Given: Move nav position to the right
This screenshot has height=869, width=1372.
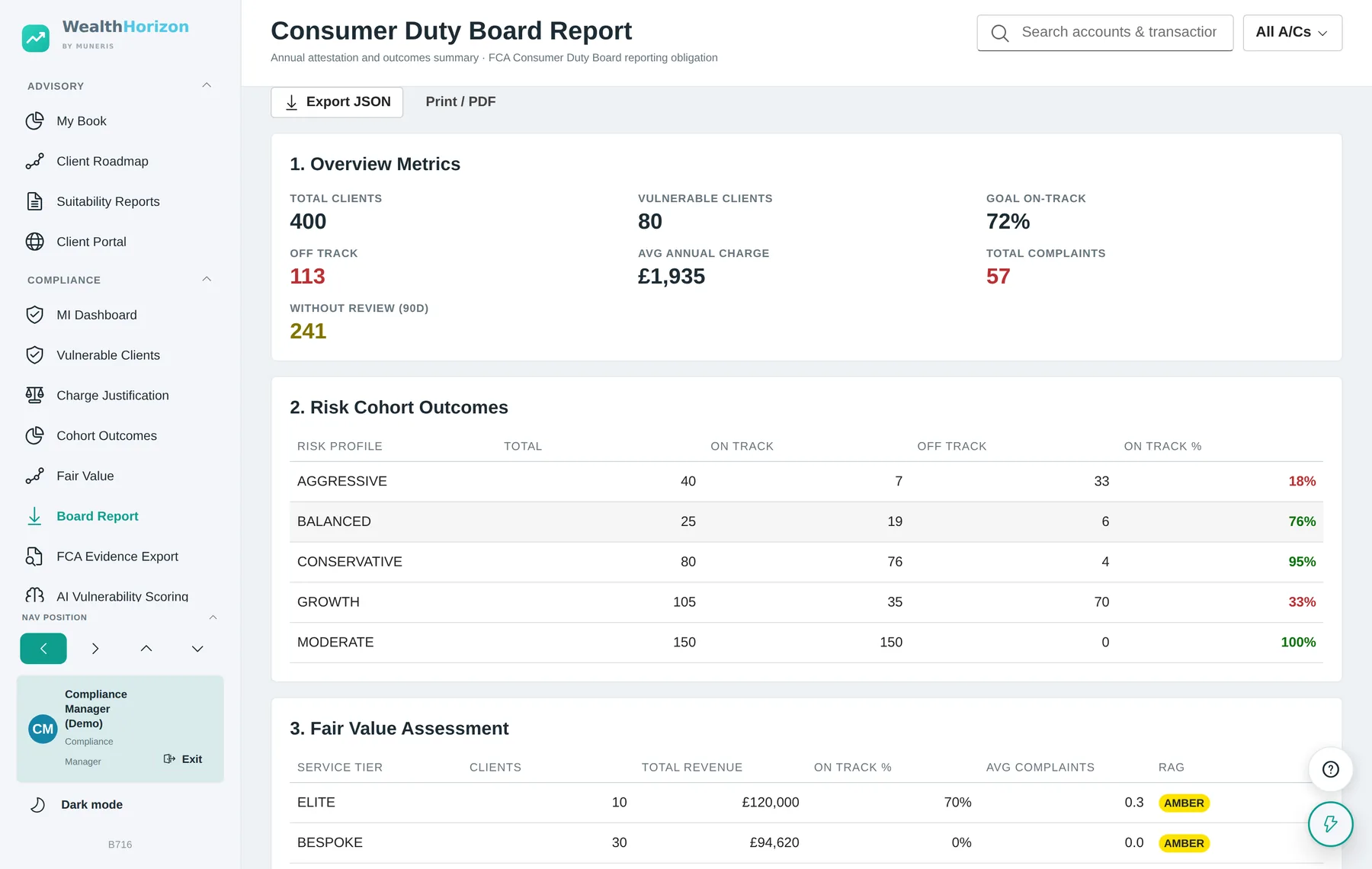Looking at the screenshot, I should click(x=95, y=649).
